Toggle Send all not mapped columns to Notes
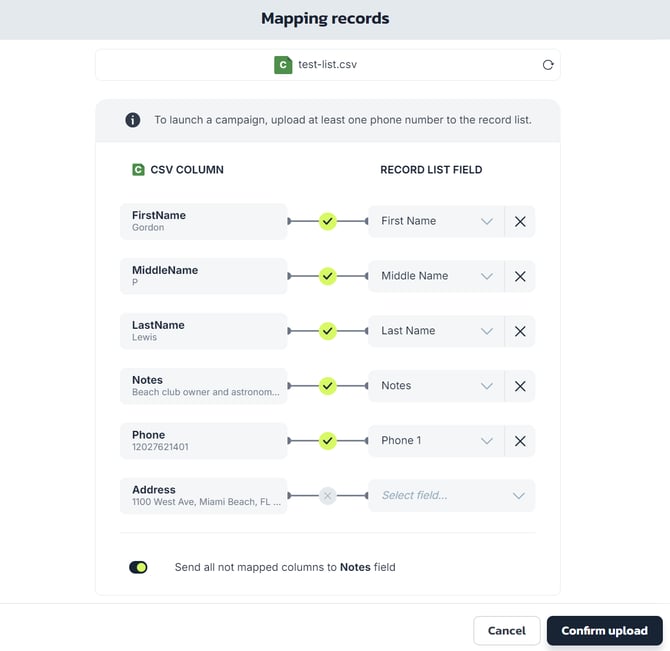Image resolution: width=670 pixels, height=651 pixels. click(138, 567)
